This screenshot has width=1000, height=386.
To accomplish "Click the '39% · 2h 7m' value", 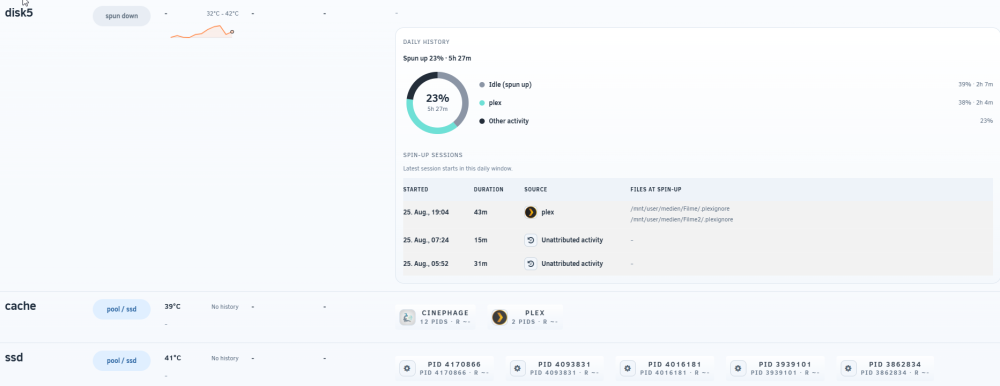I will (975, 84).
